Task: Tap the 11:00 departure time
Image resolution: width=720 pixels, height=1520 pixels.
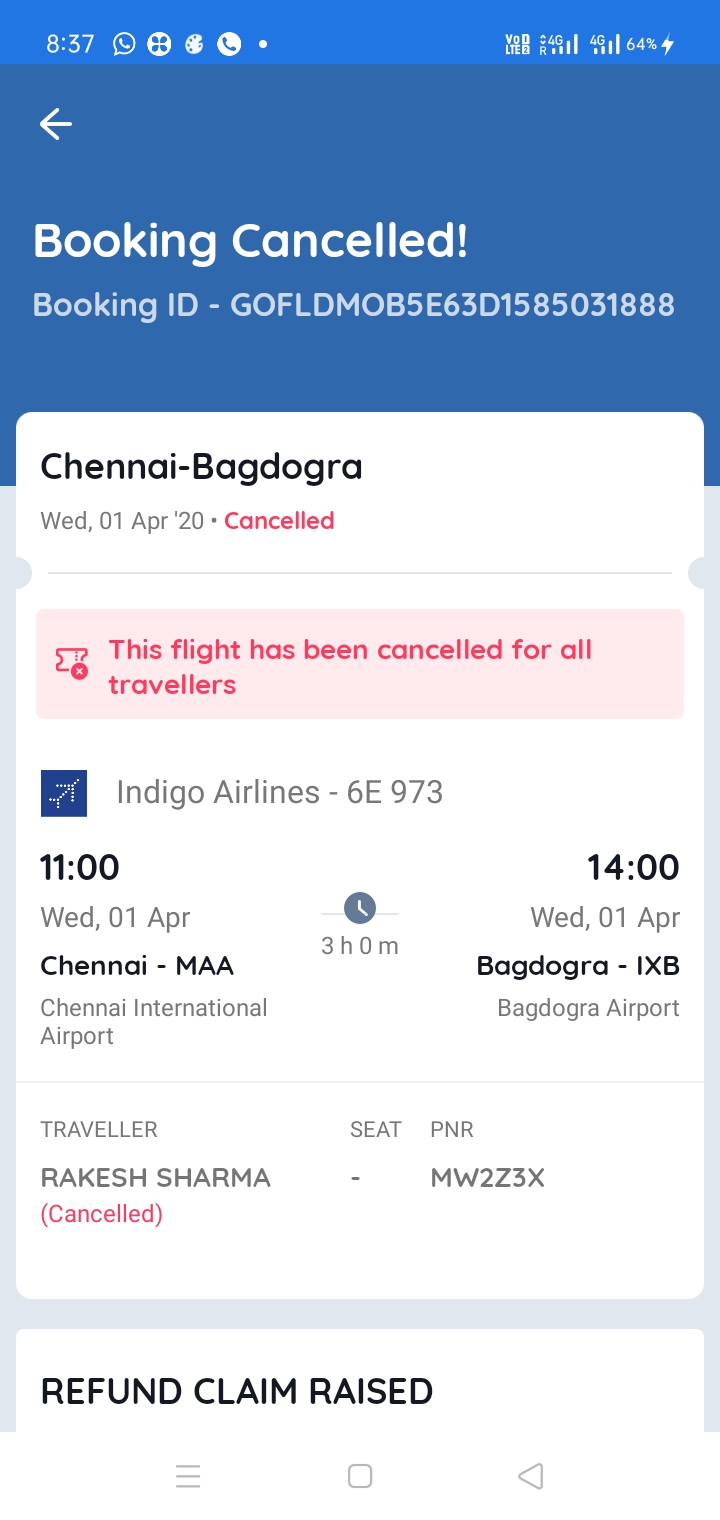Action: [x=80, y=867]
